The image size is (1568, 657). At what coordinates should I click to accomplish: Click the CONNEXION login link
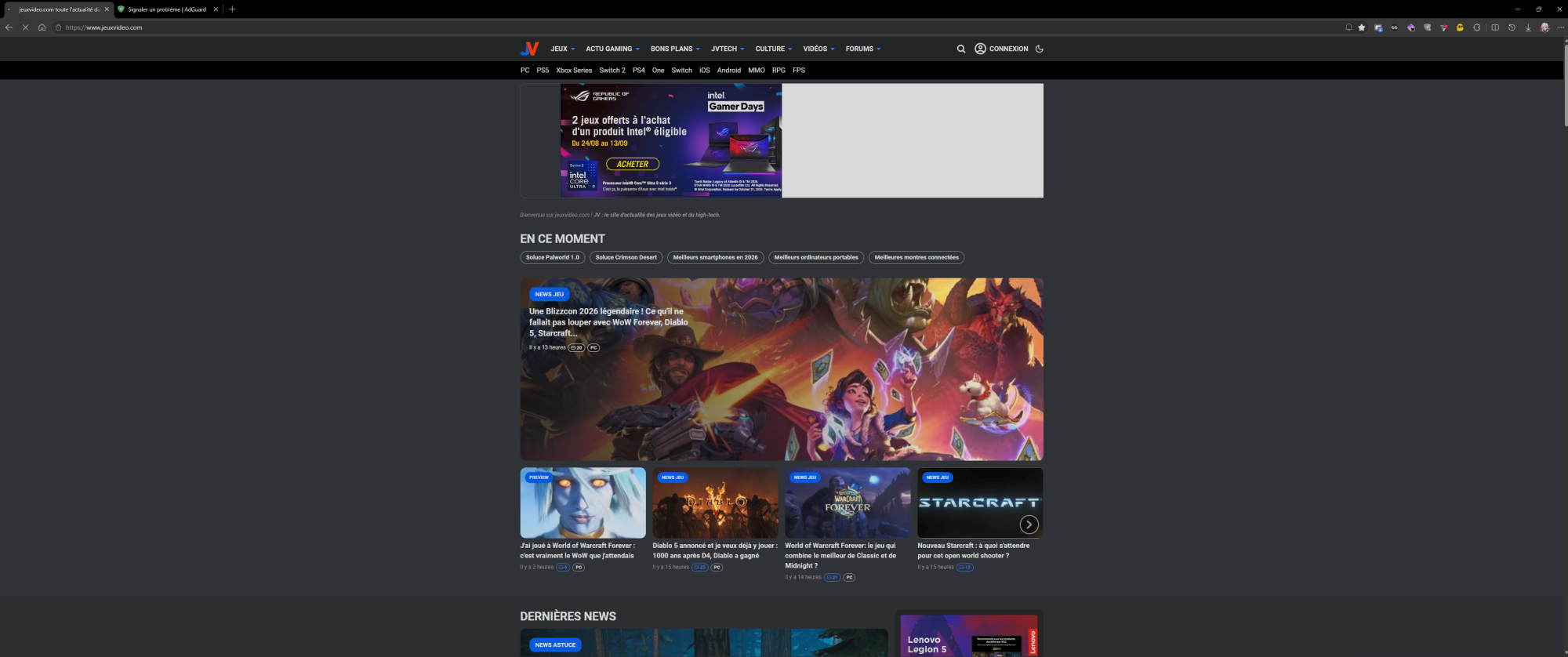pyautogui.click(x=1008, y=49)
